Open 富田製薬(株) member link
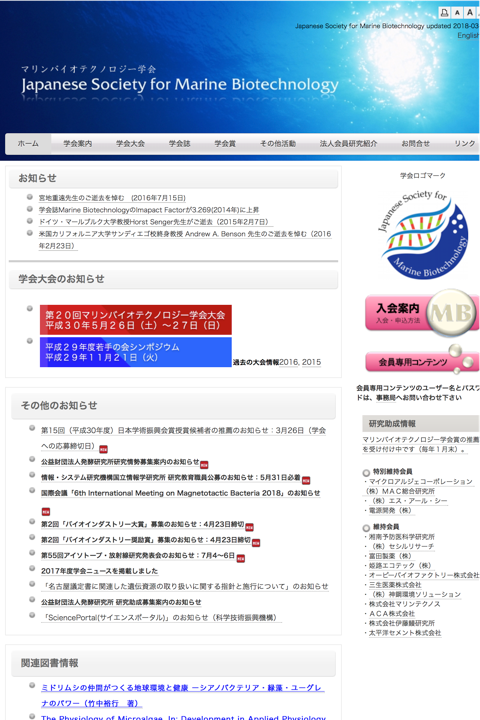The width and height of the screenshot is (480, 720). [390, 556]
